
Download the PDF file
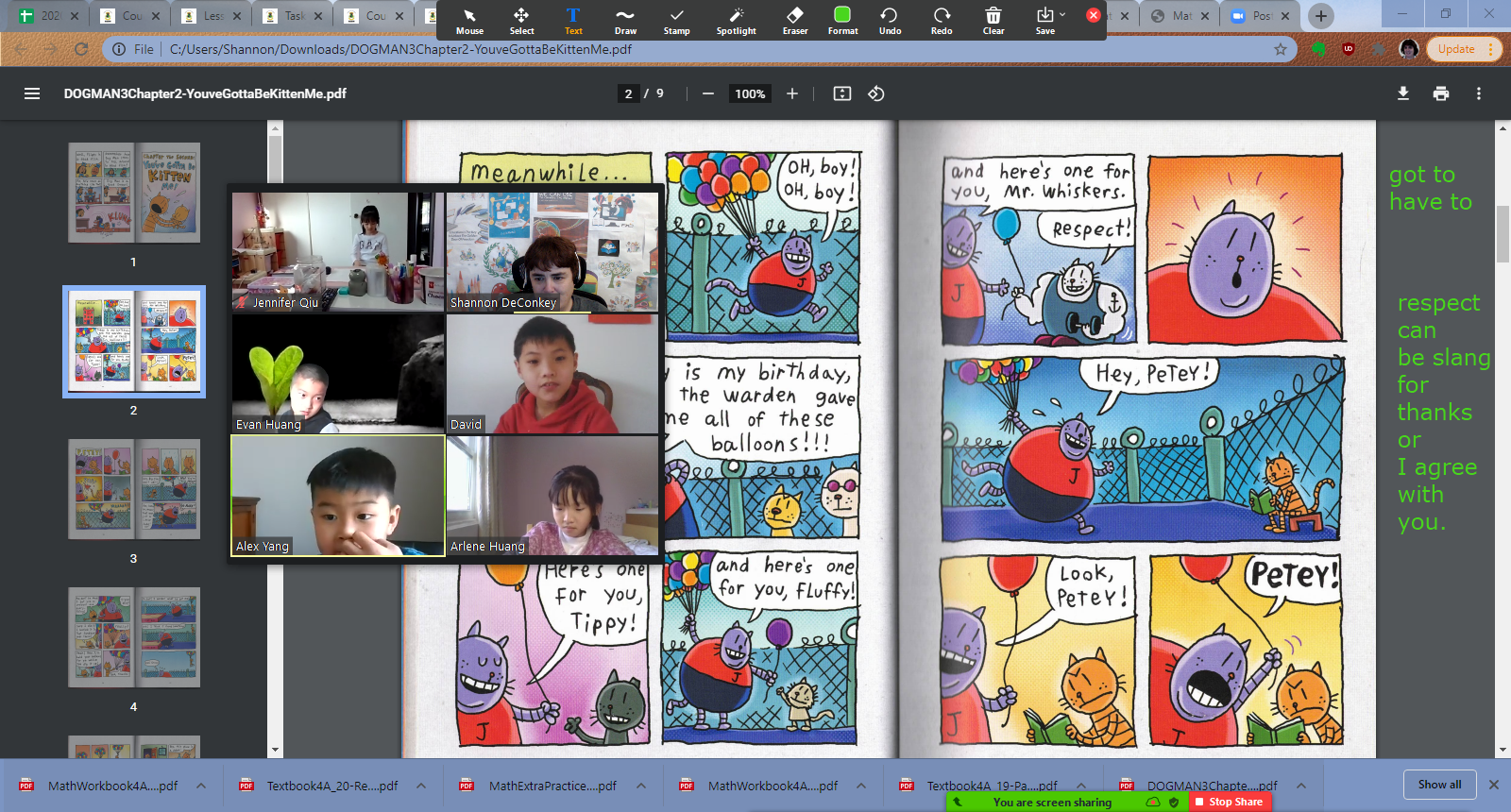(x=1403, y=93)
